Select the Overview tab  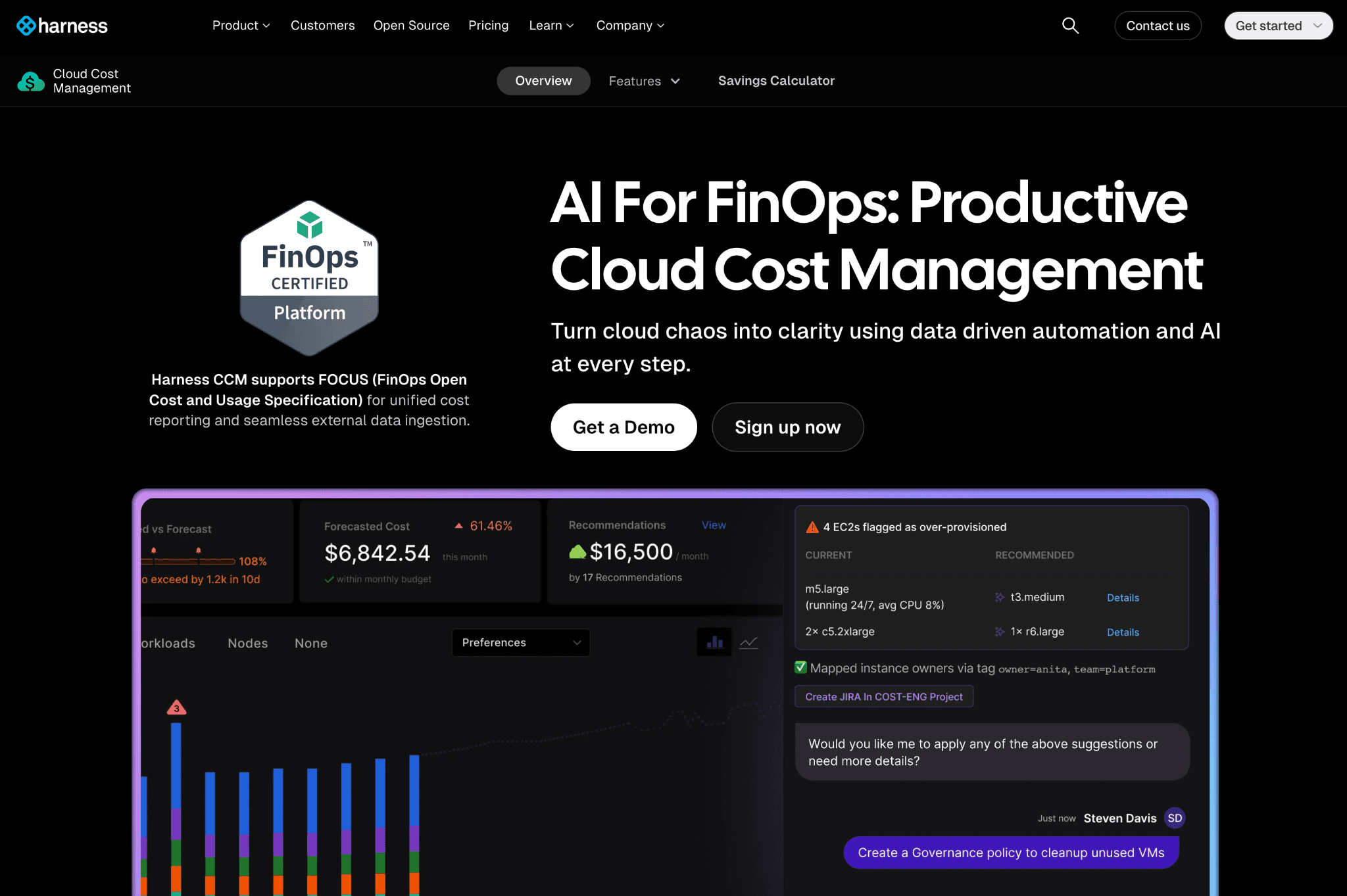pyautogui.click(x=543, y=81)
